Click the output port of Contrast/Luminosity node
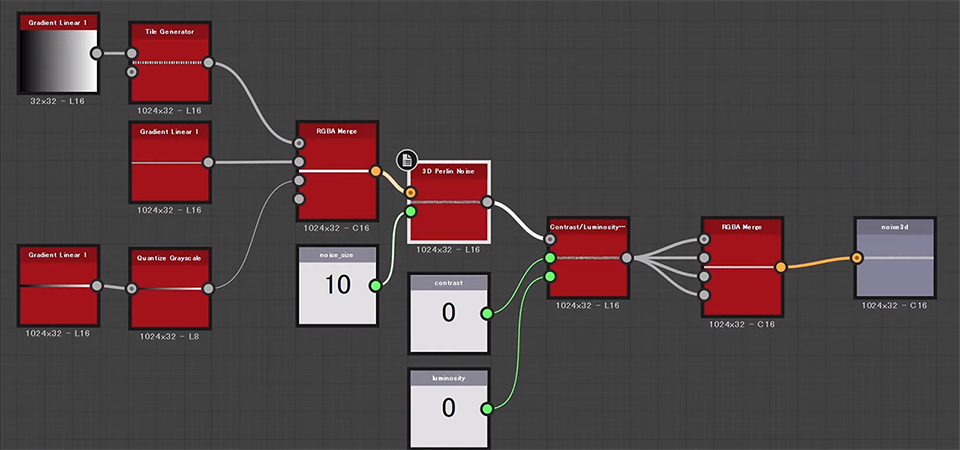960x450 pixels. pyautogui.click(x=626, y=258)
